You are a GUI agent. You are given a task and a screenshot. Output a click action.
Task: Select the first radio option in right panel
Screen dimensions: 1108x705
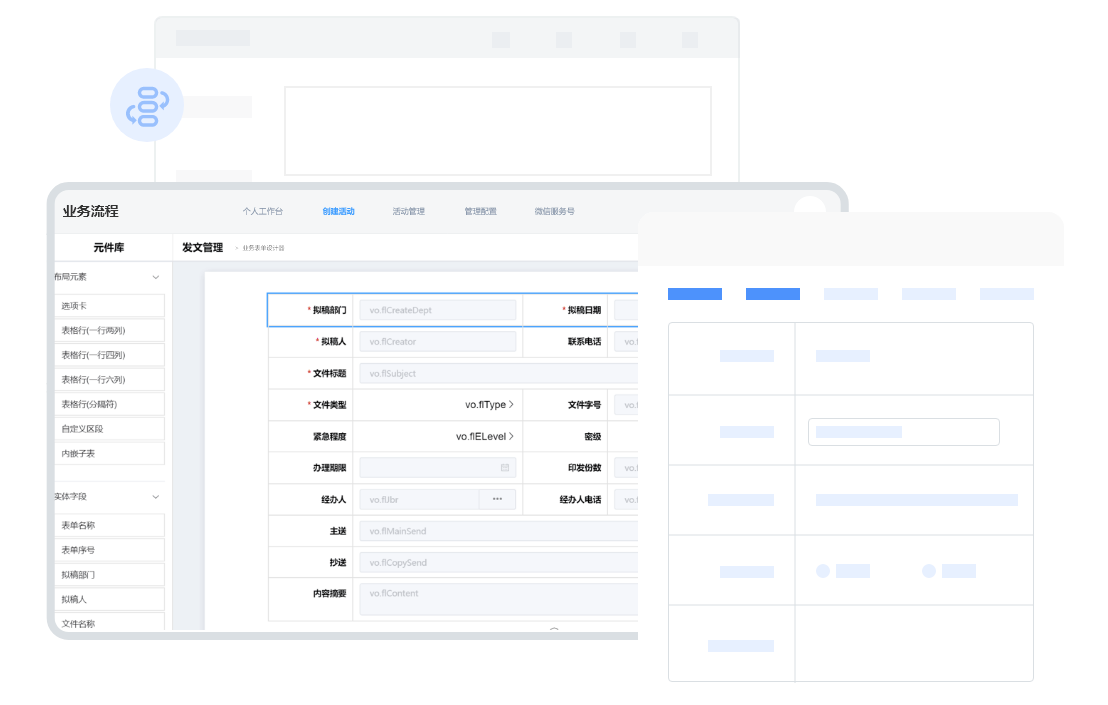(x=823, y=571)
